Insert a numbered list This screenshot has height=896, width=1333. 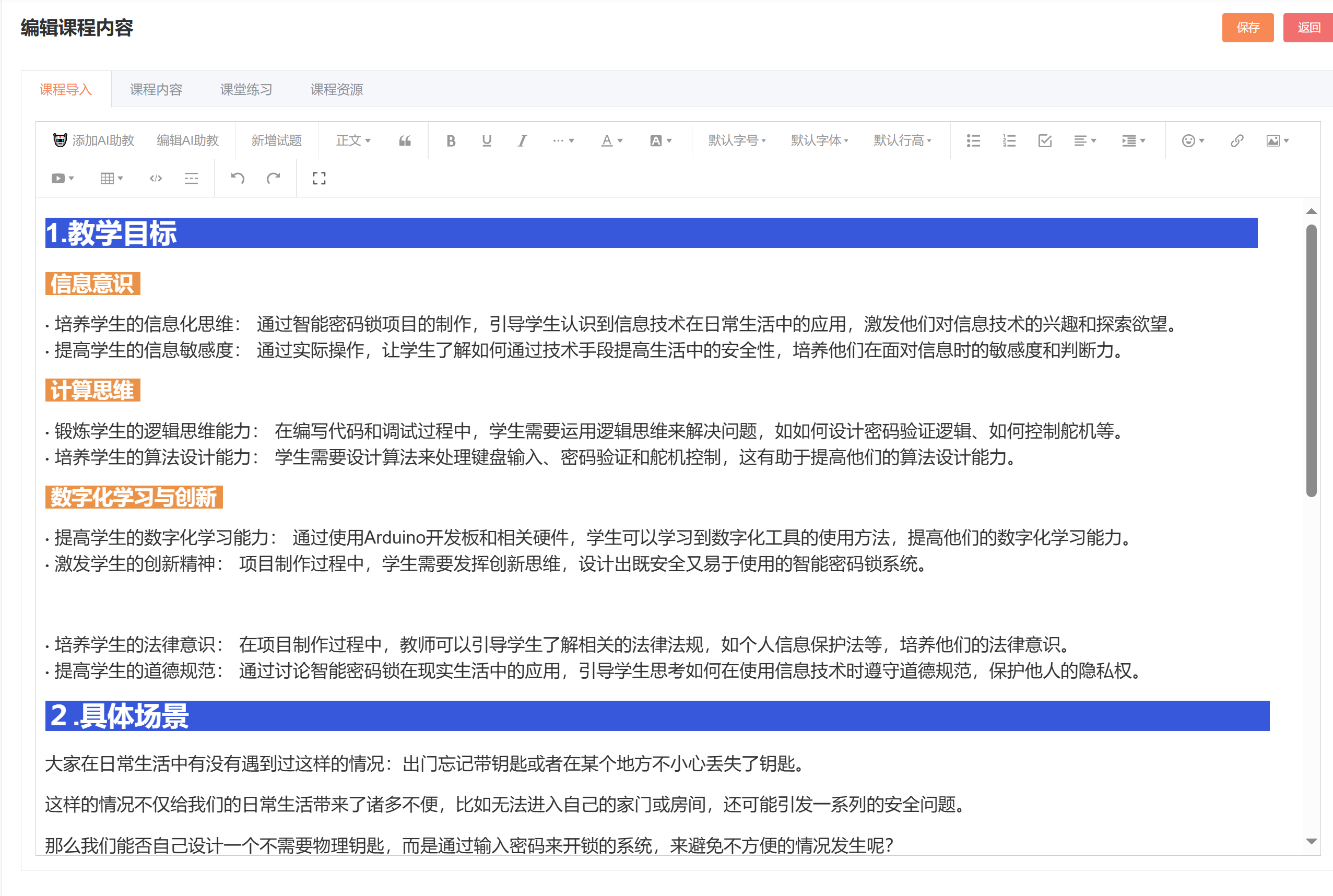point(1009,140)
